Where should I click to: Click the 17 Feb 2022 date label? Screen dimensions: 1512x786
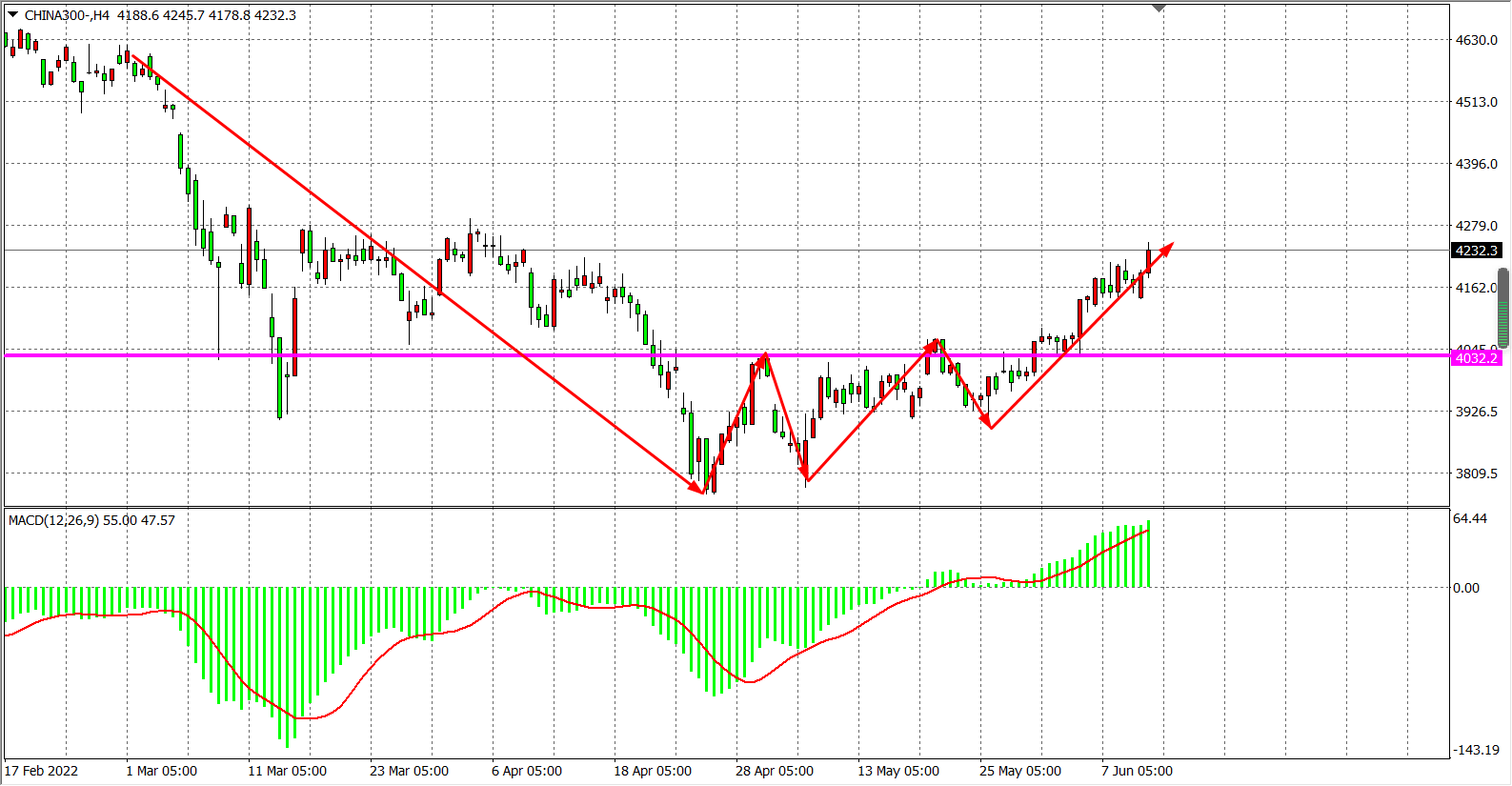tap(42, 771)
